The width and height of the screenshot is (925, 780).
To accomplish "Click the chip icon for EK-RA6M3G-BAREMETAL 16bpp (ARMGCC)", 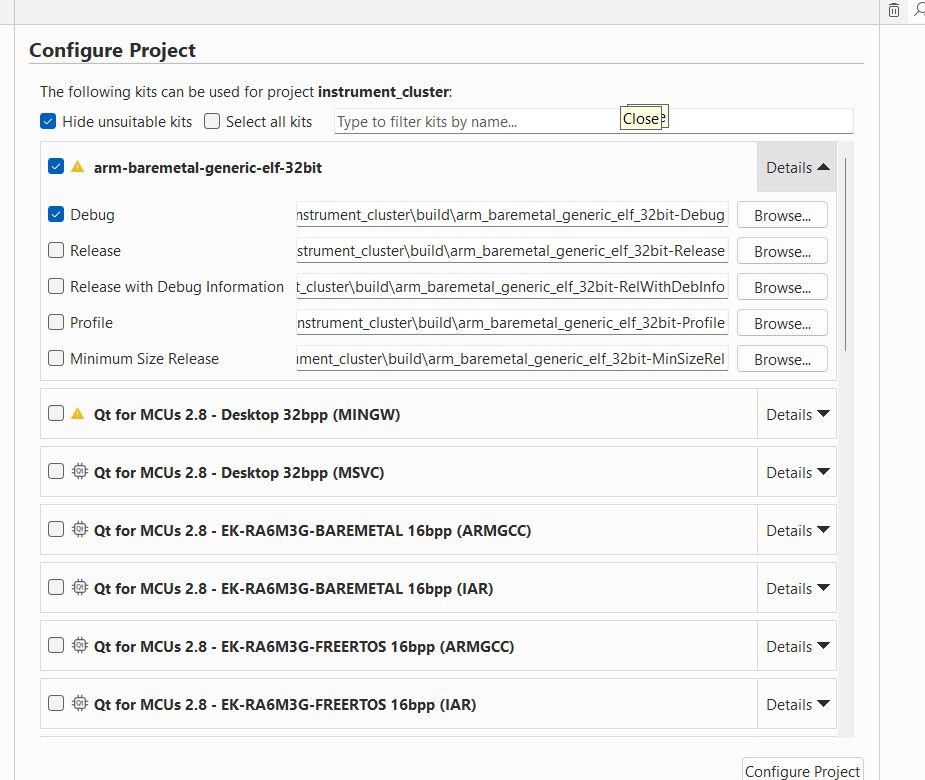I will tap(80, 530).
